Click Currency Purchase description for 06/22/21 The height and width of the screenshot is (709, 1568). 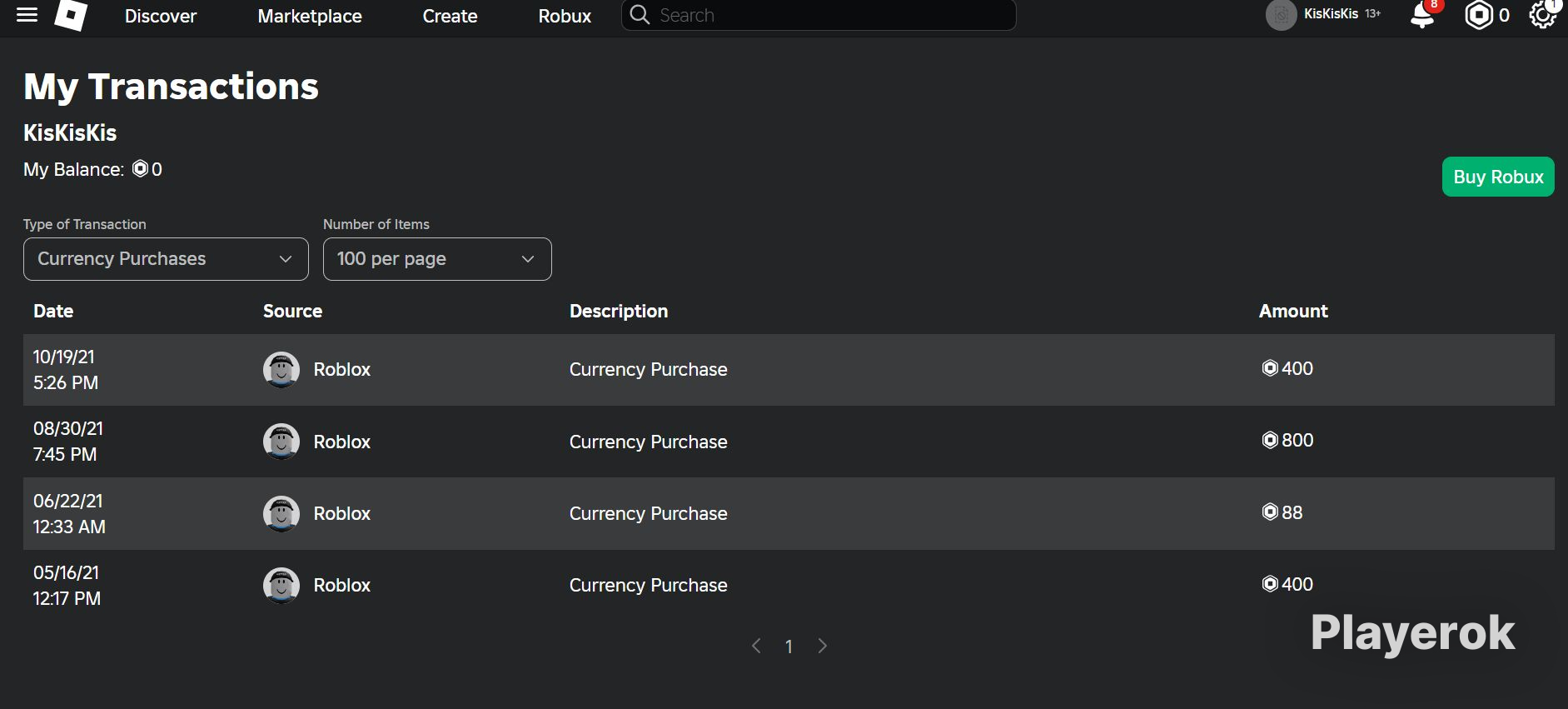pos(648,513)
